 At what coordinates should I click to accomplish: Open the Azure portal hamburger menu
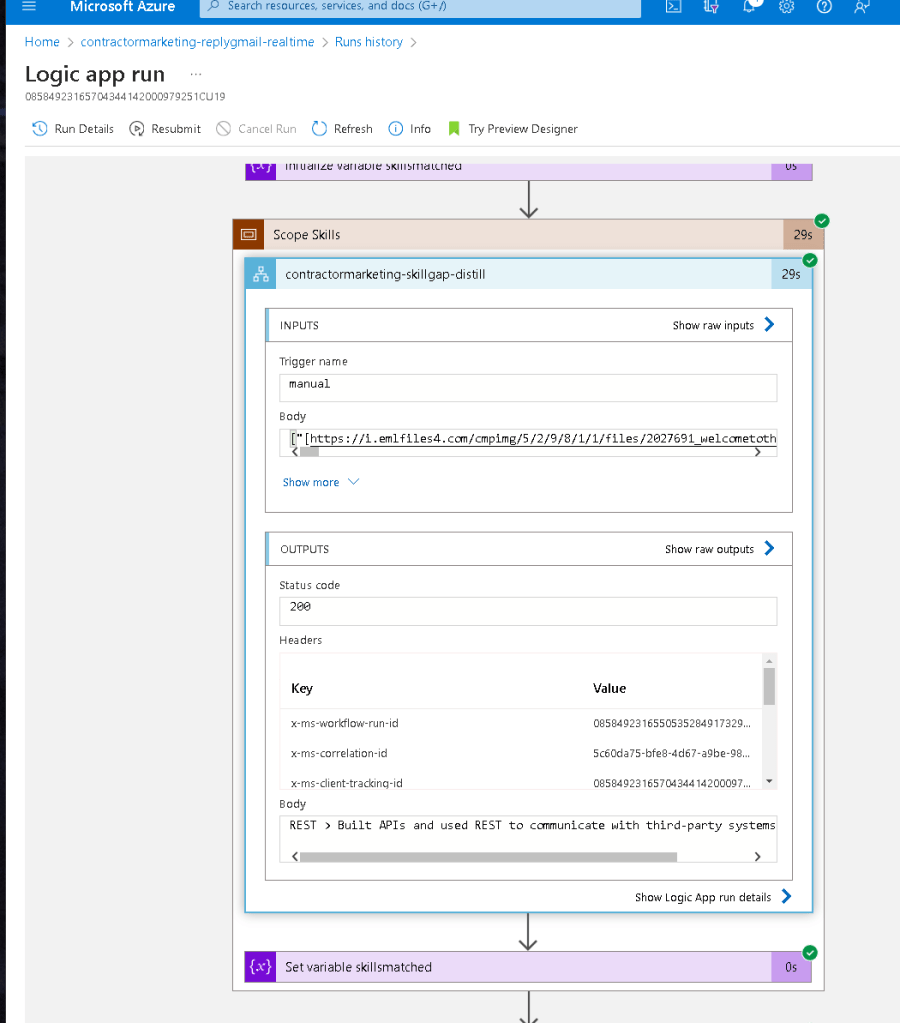(29, 7)
